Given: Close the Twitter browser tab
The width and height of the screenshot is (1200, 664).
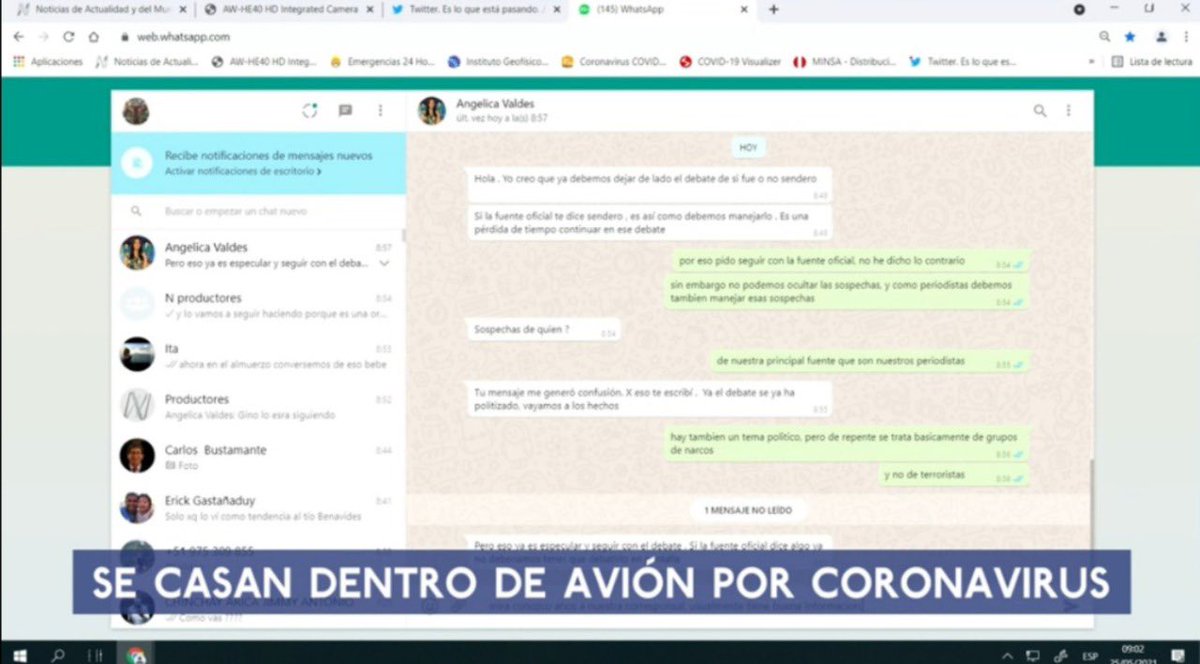Looking at the screenshot, I should pyautogui.click(x=557, y=9).
